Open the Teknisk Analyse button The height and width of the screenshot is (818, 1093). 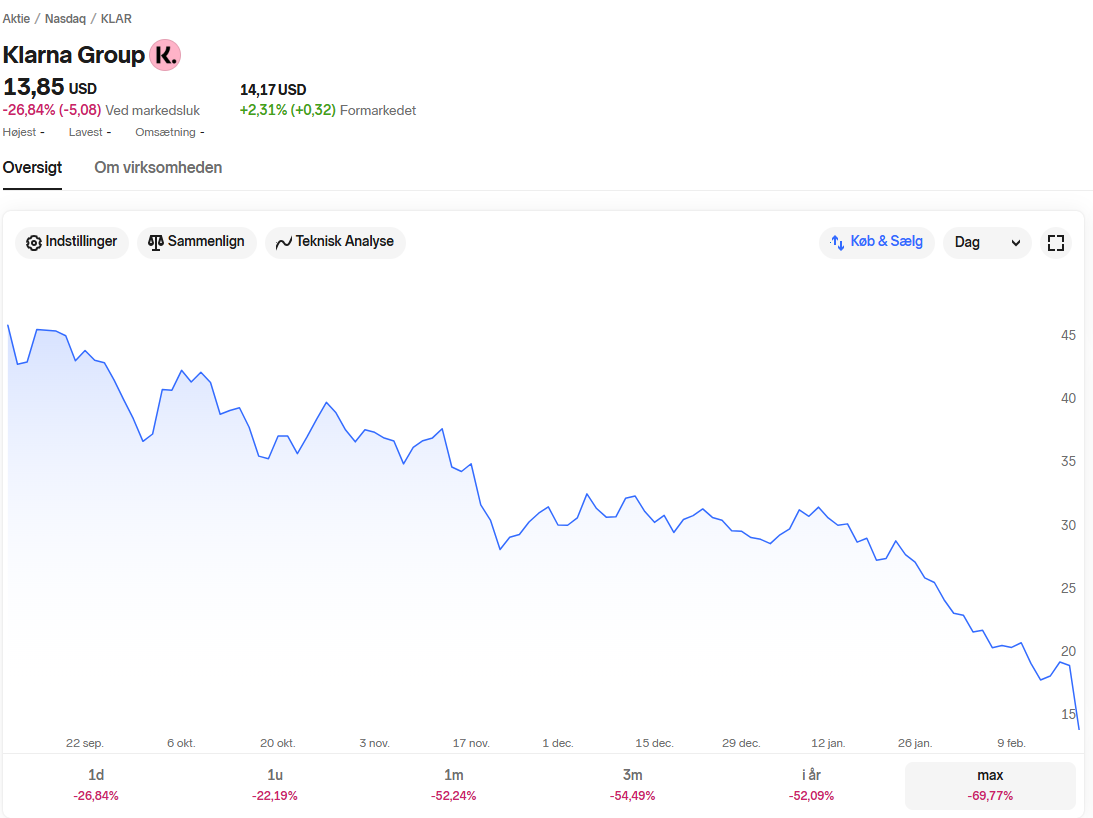(x=335, y=243)
